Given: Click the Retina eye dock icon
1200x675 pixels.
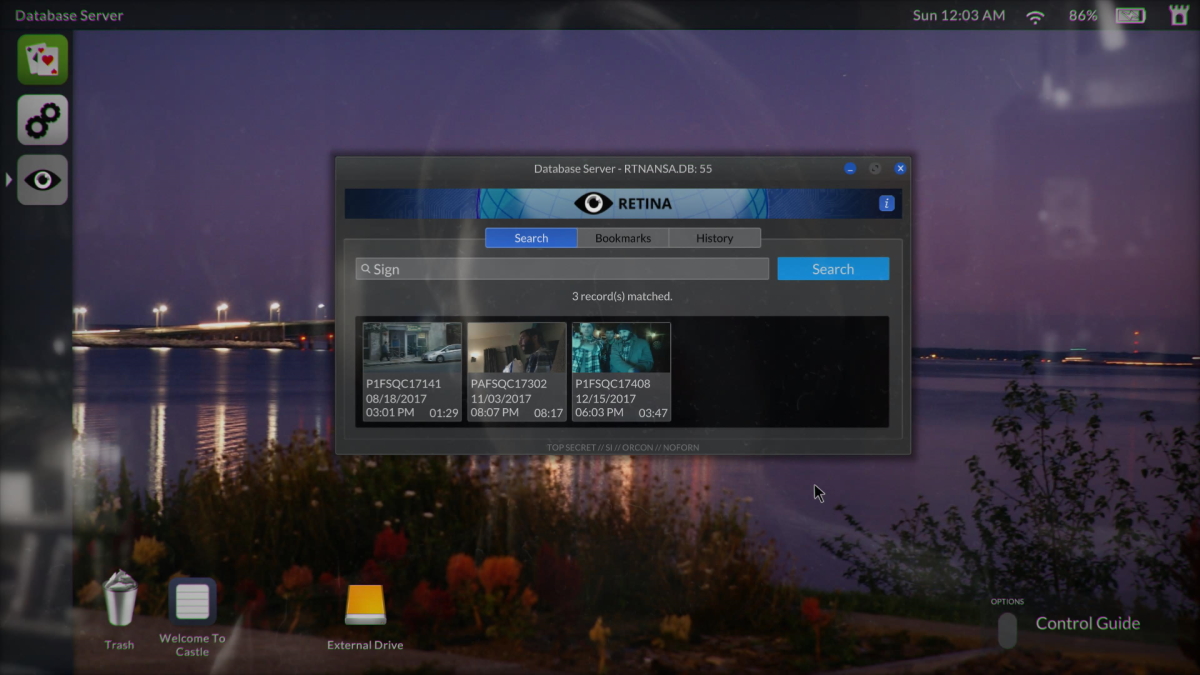Looking at the screenshot, I should click(42, 180).
